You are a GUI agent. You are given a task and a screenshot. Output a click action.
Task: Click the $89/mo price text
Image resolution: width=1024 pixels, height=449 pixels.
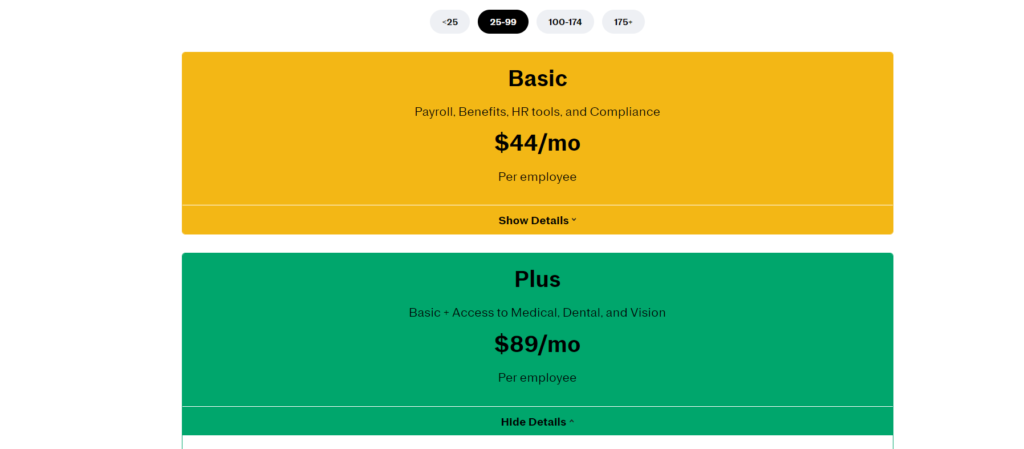[x=537, y=345]
